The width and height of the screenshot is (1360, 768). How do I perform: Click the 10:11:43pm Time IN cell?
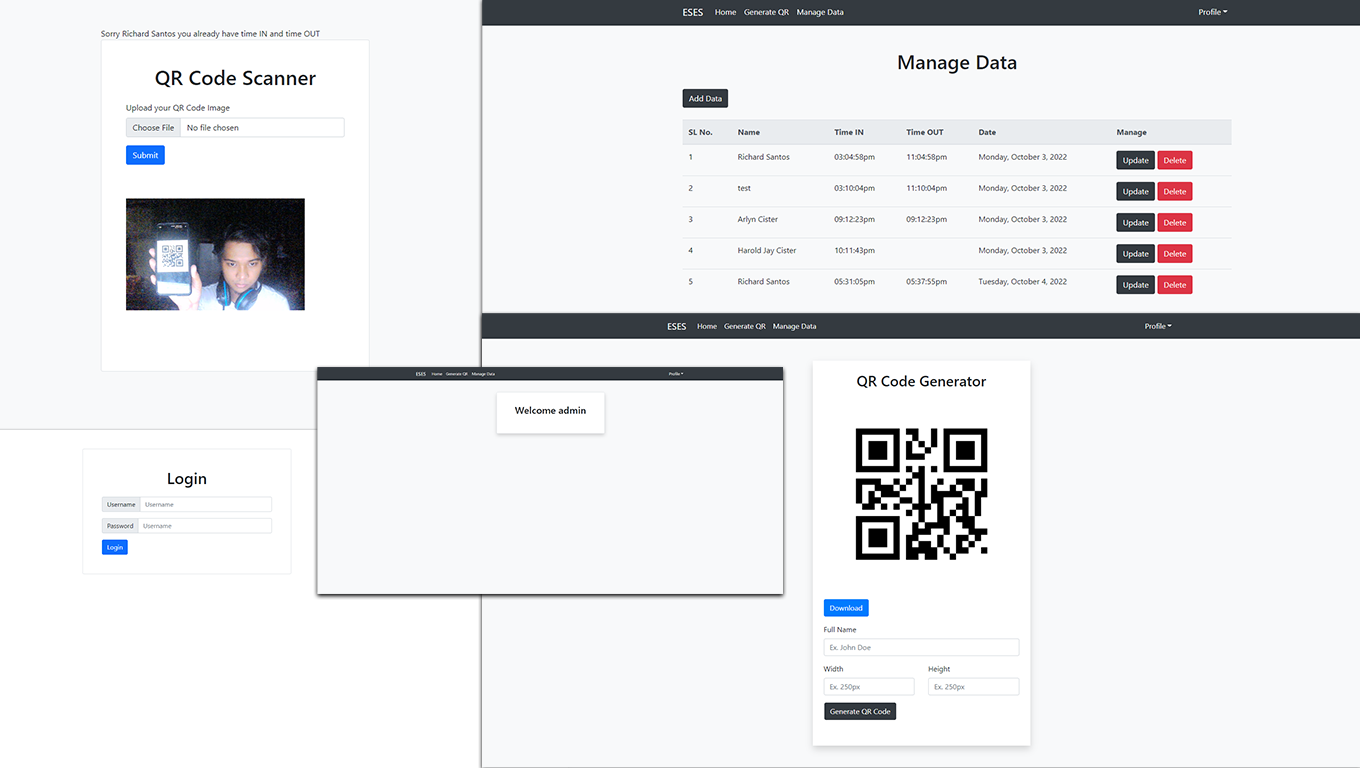[855, 251]
